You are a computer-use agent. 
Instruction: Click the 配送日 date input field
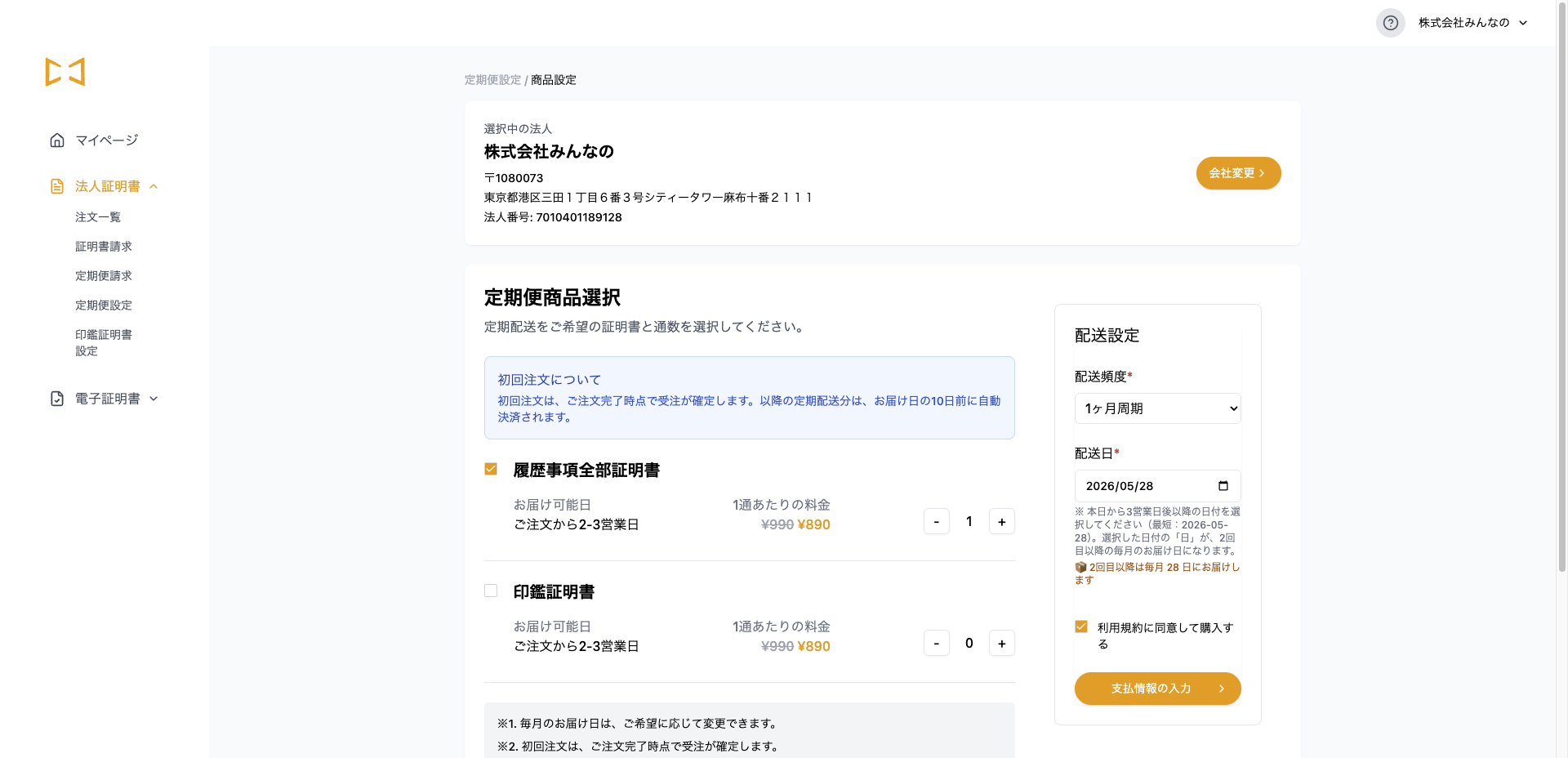click(1157, 486)
